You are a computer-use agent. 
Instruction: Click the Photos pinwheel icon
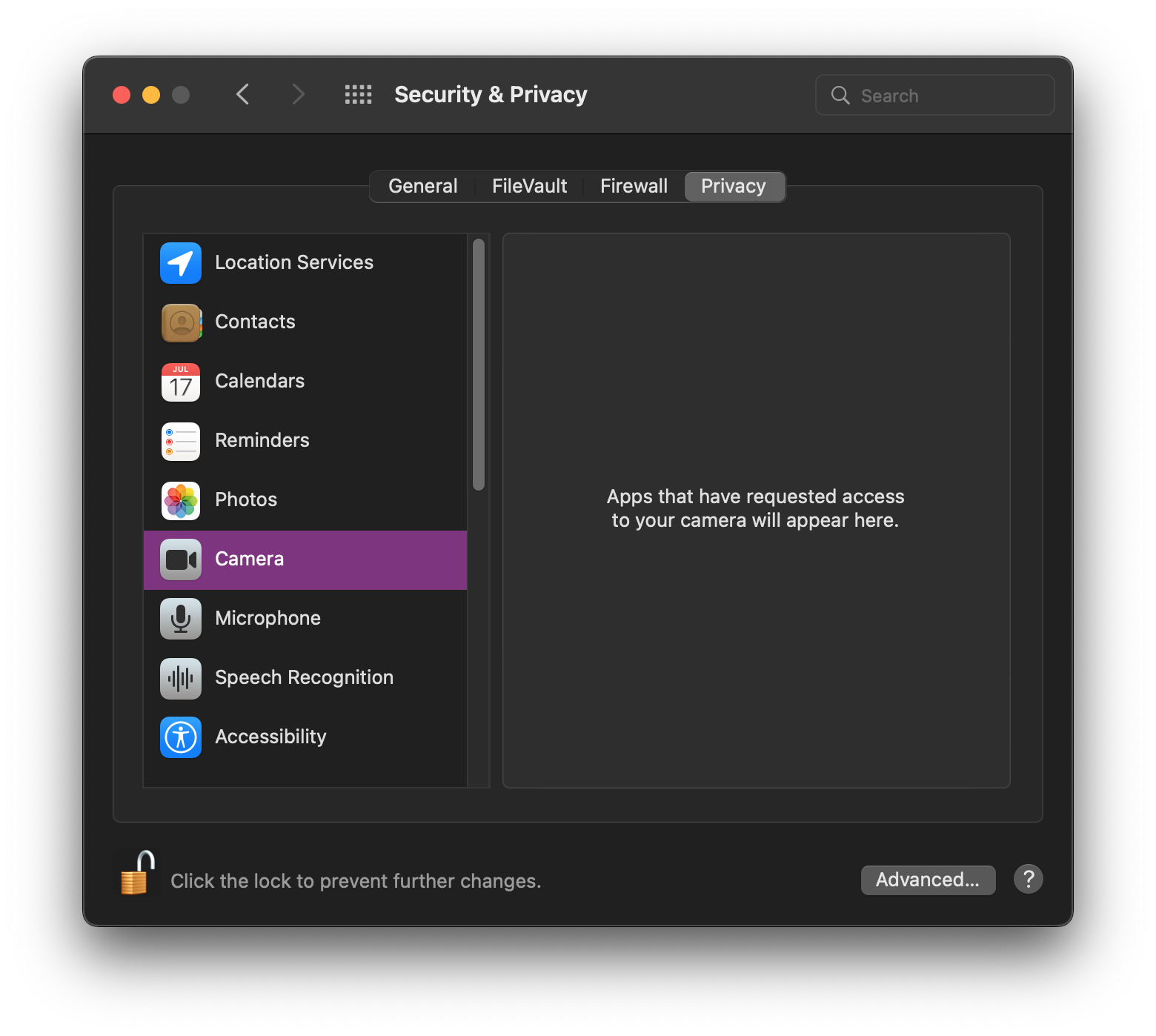(x=181, y=500)
